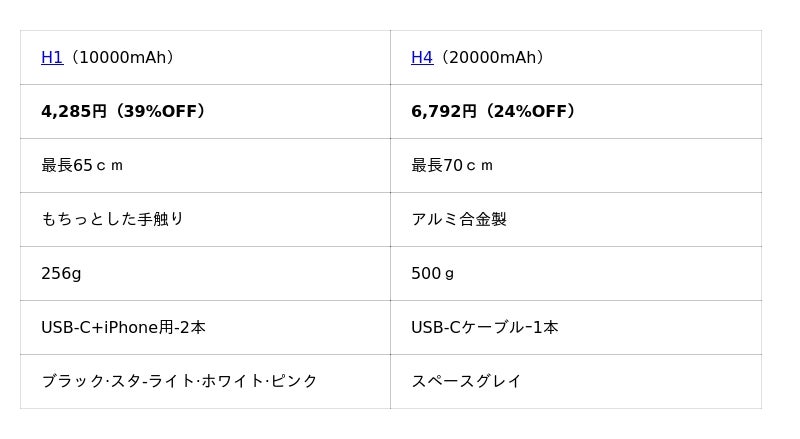The height and width of the screenshot is (439, 800).
Task: Click the 最長70cm length cell
Action: click(452, 166)
